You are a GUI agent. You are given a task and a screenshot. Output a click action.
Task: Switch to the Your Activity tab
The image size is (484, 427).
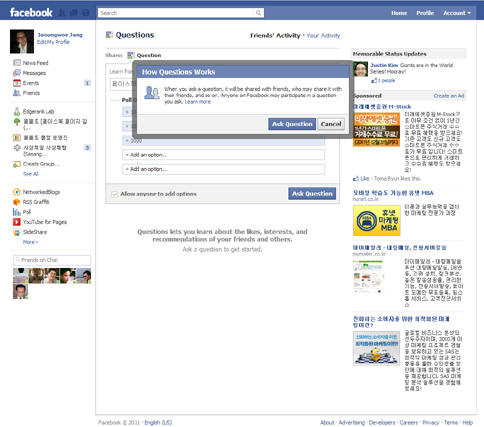pos(323,35)
